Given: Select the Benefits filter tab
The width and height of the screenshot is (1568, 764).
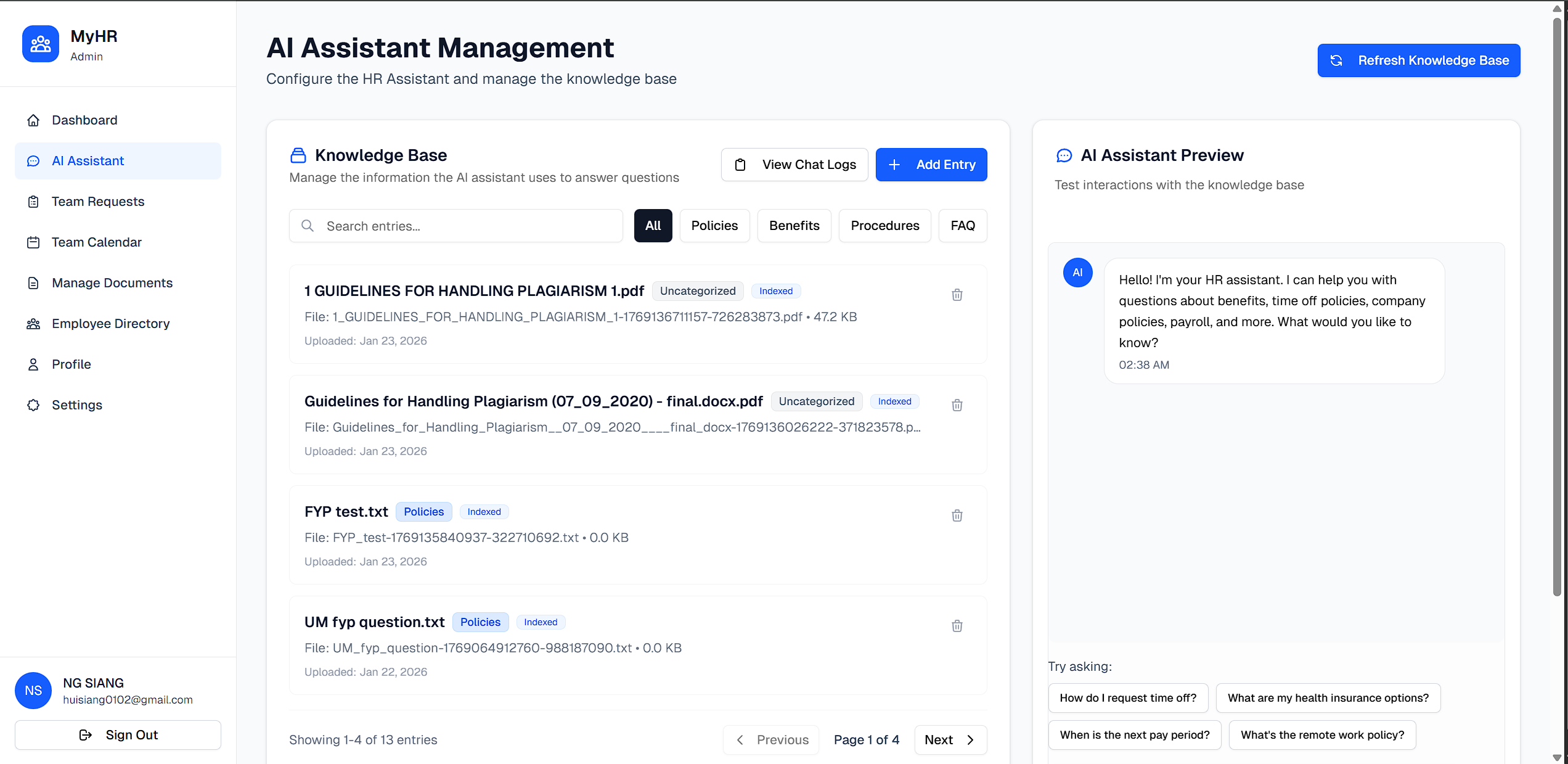Looking at the screenshot, I should [x=794, y=226].
